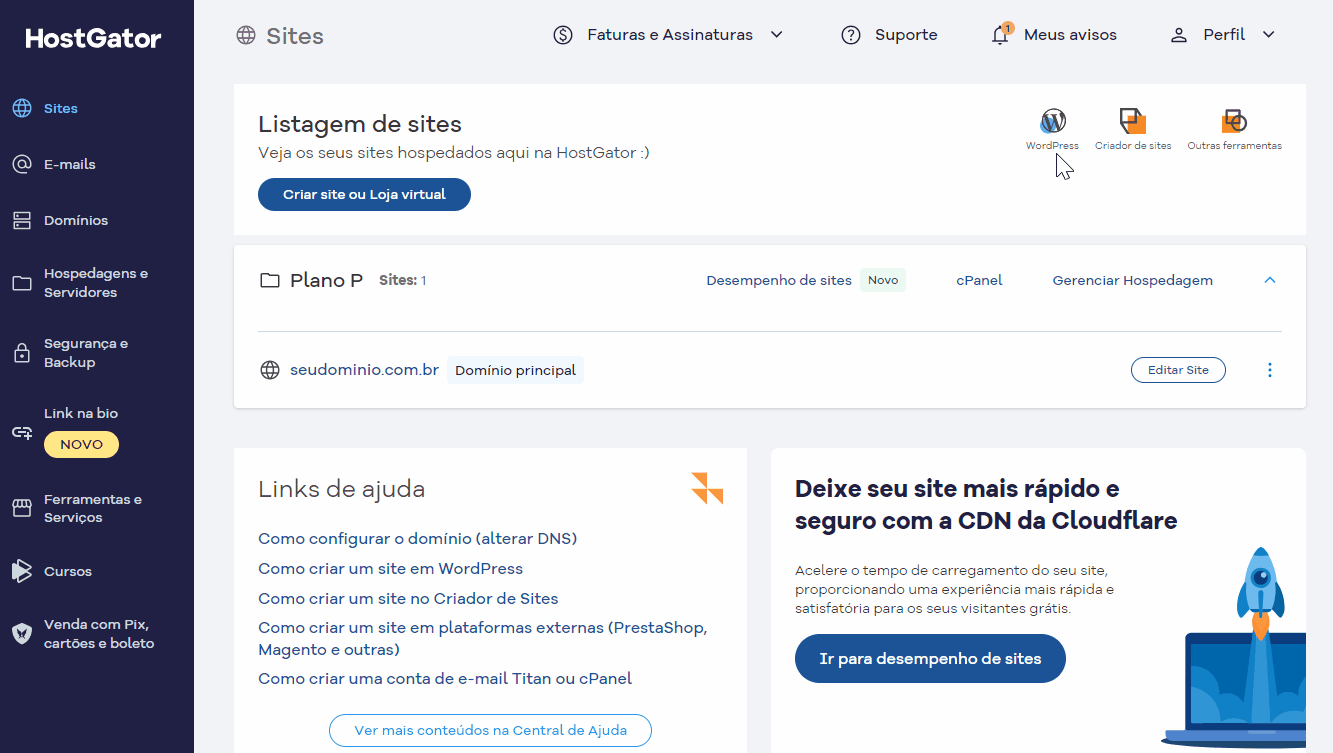Click the Plano P plan name
1333x753 pixels.
326,280
